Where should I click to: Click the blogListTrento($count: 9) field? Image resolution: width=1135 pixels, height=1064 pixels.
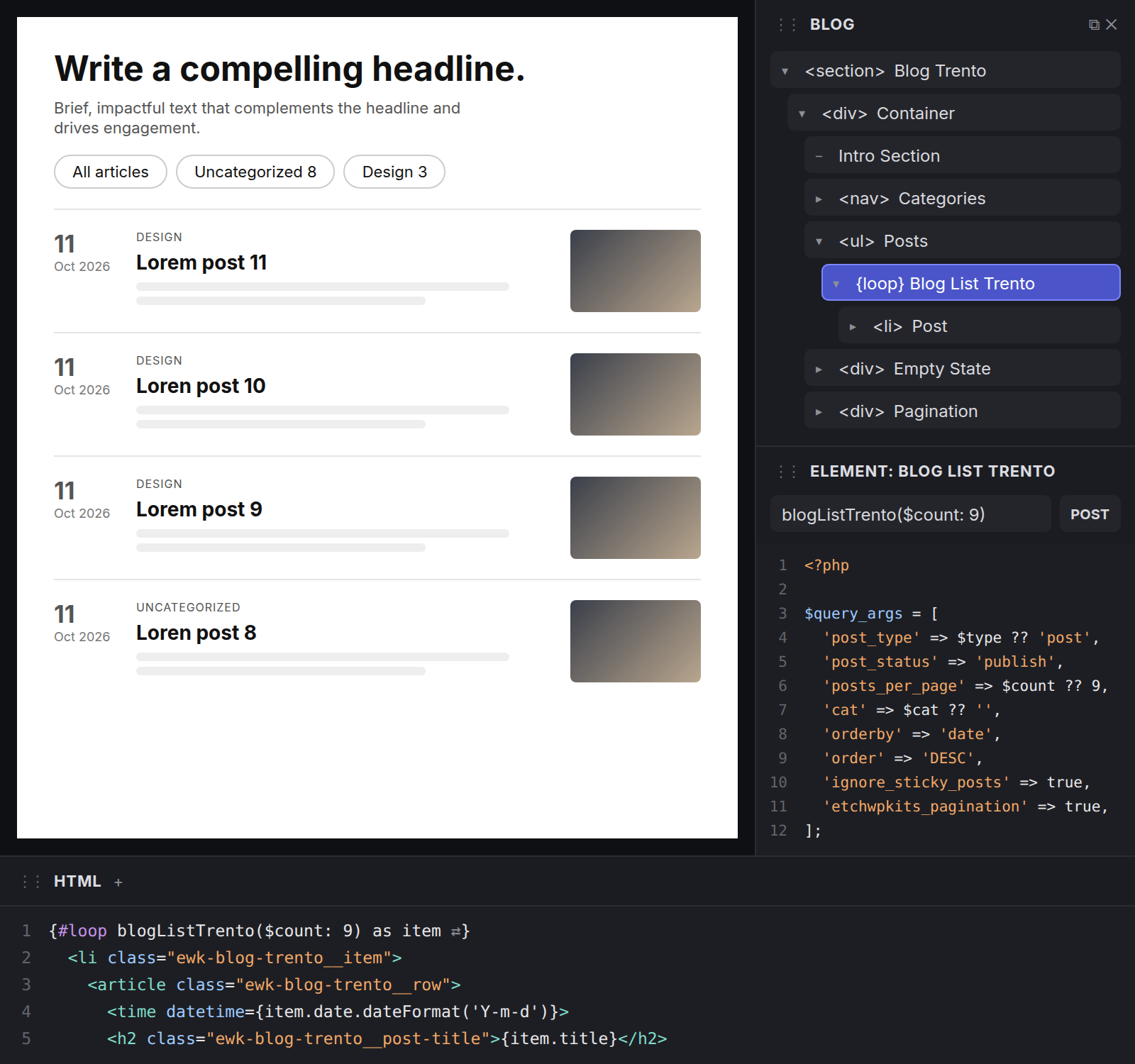pyautogui.click(x=911, y=514)
